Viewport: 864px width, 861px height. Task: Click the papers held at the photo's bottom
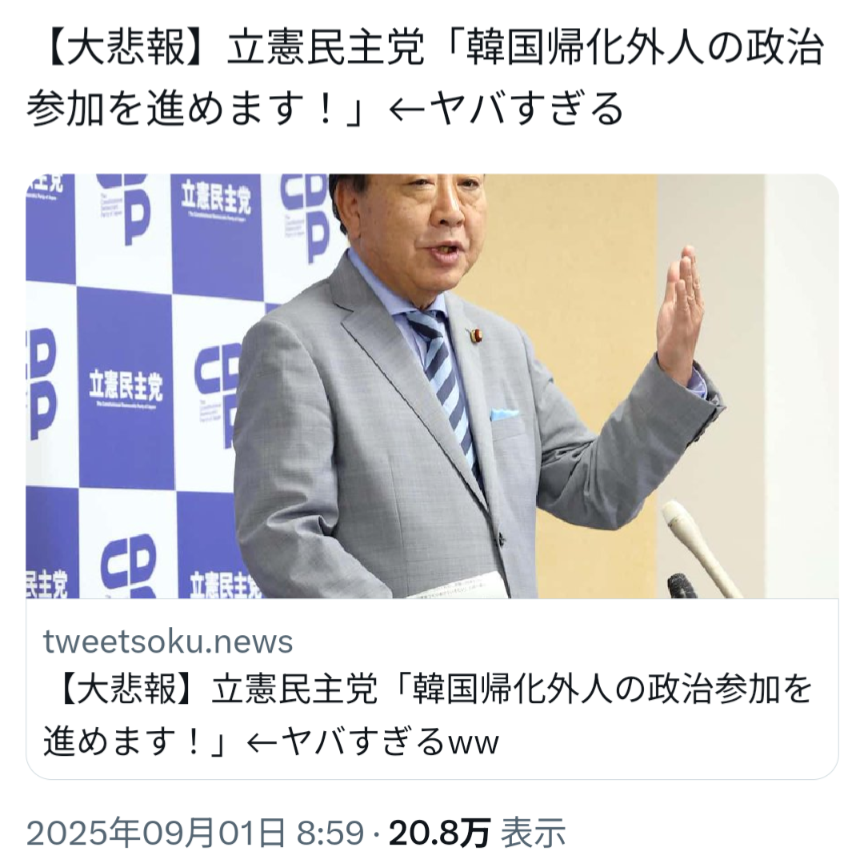457,587
